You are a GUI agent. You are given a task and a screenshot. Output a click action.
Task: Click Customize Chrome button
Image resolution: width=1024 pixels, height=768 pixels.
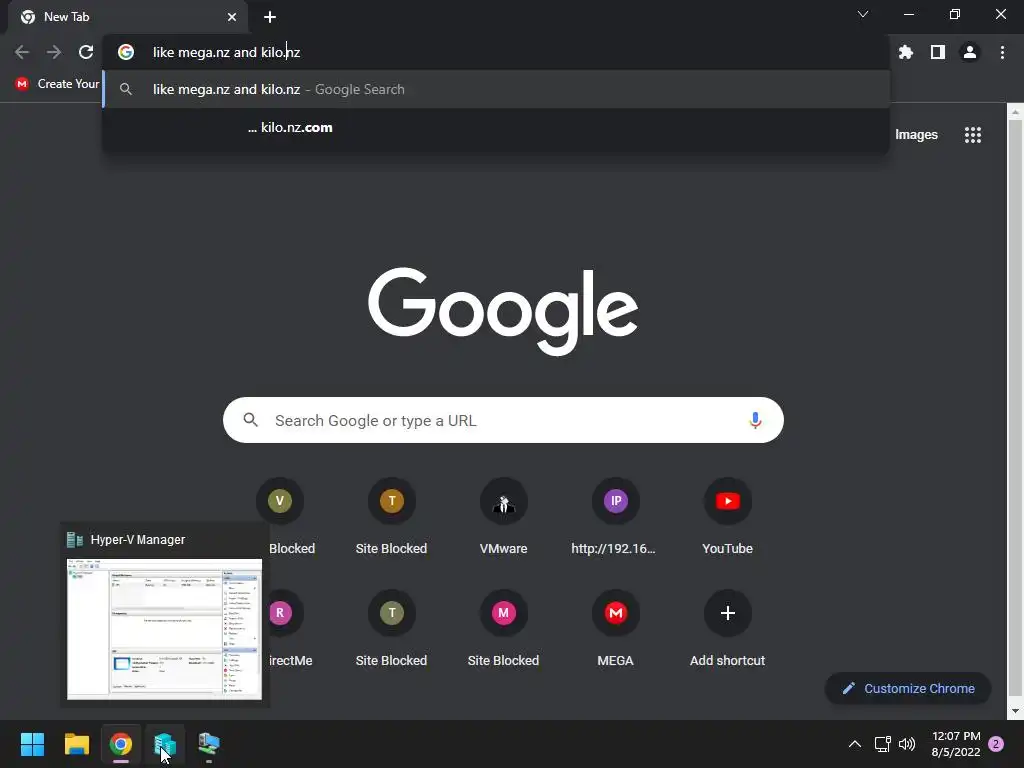click(908, 688)
